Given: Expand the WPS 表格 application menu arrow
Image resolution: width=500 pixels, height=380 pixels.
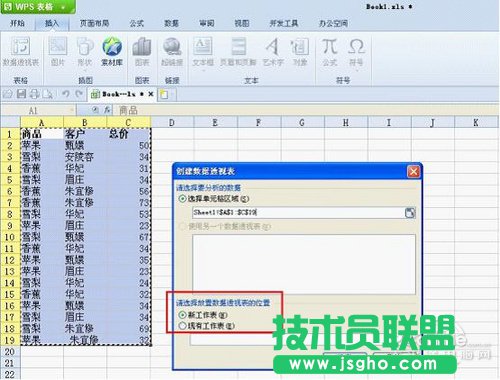Looking at the screenshot, I should [63, 7].
